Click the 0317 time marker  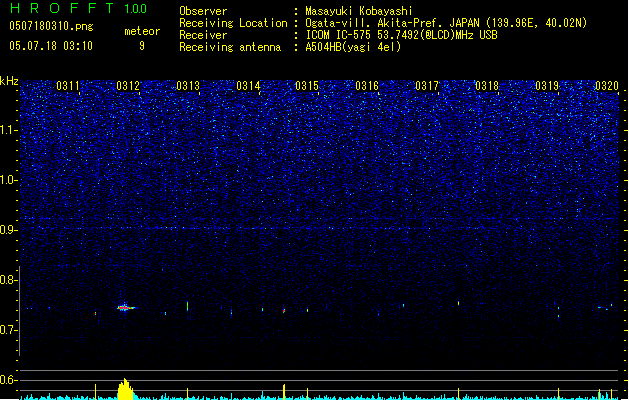[x=427, y=86]
